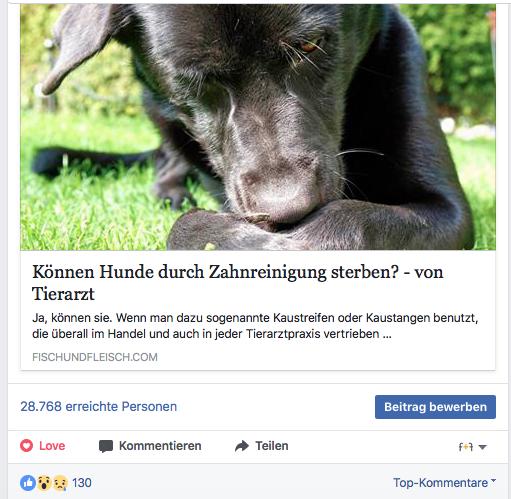Click the sad face reaction icon
The image size is (511, 499).
(x=60, y=483)
